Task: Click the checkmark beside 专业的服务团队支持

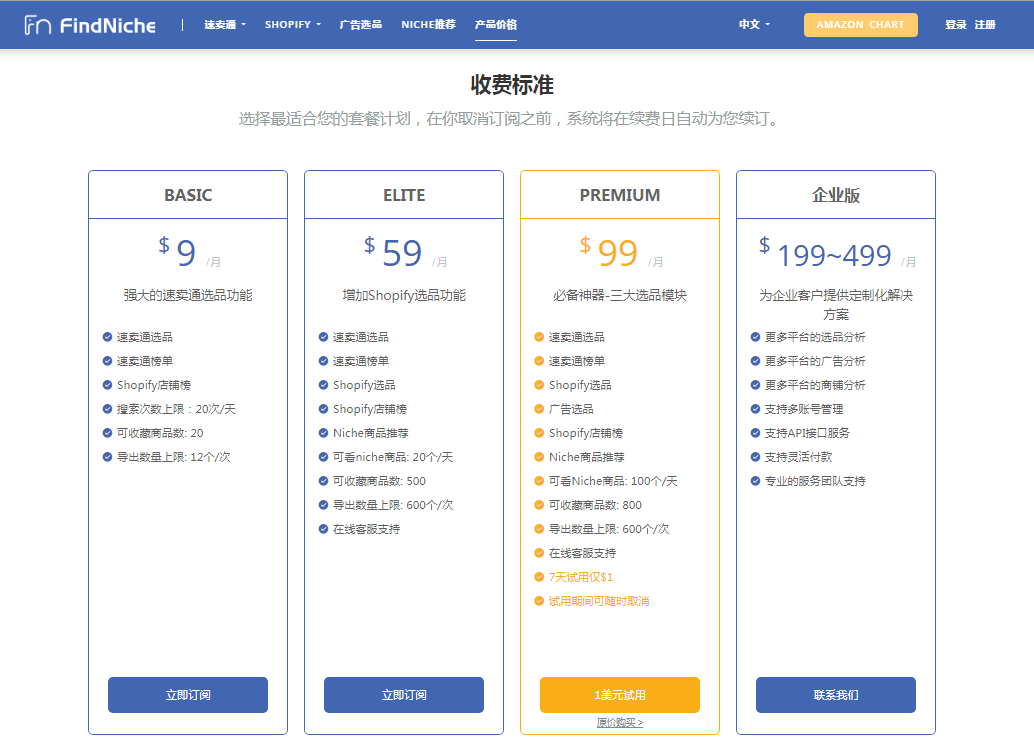Action: tap(754, 480)
